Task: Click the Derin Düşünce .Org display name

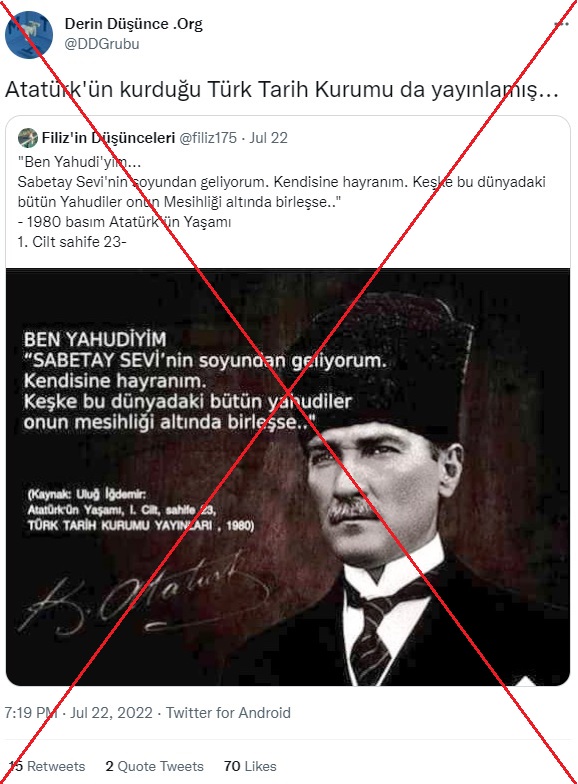Action: pyautogui.click(x=134, y=24)
